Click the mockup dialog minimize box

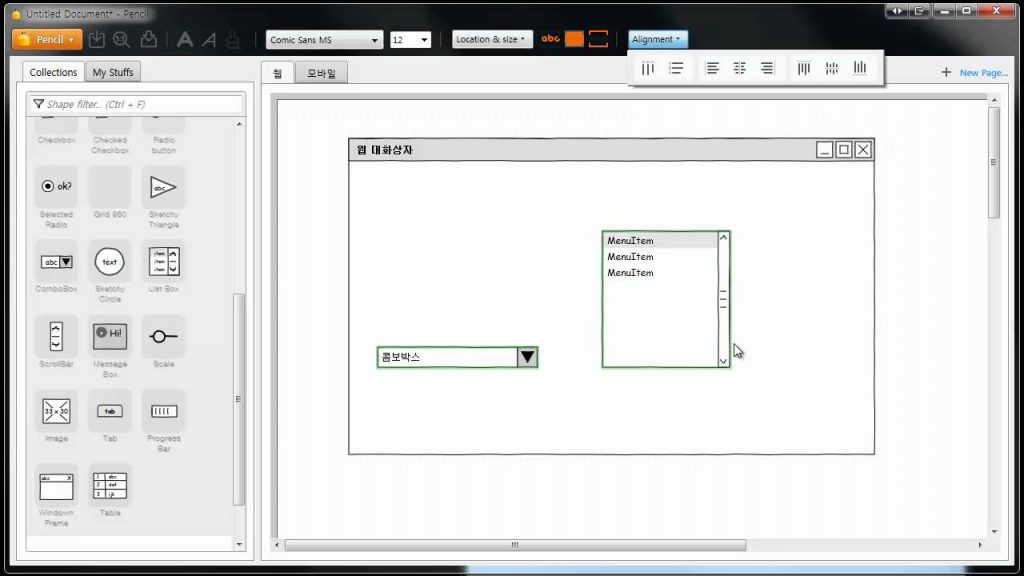824,150
